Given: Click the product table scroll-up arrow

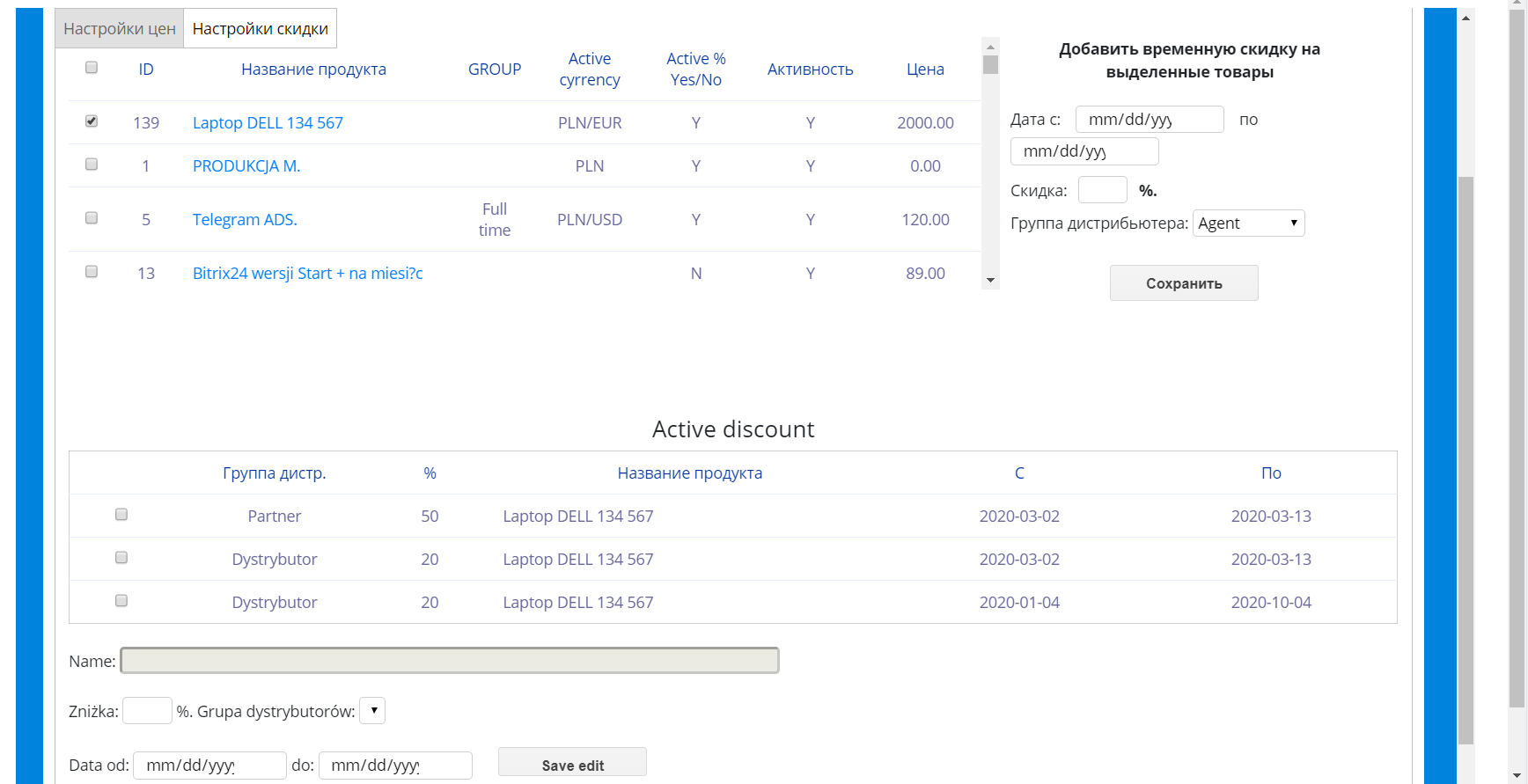Looking at the screenshot, I should [x=990, y=47].
